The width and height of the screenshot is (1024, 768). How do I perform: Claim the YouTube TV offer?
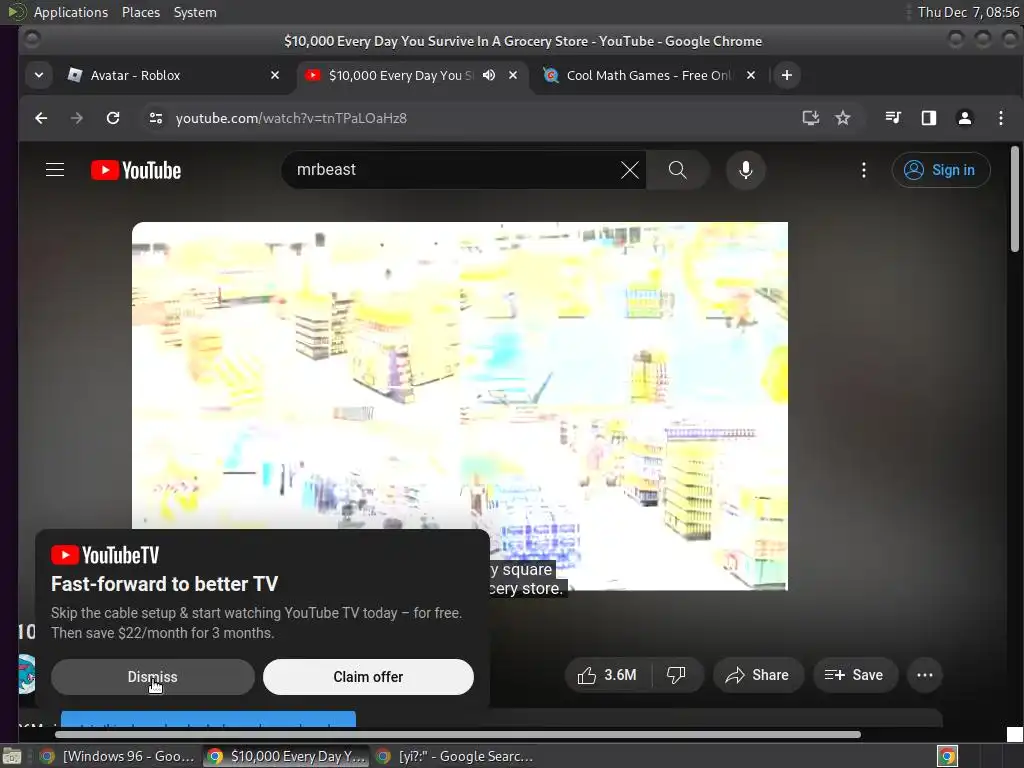[368, 677]
